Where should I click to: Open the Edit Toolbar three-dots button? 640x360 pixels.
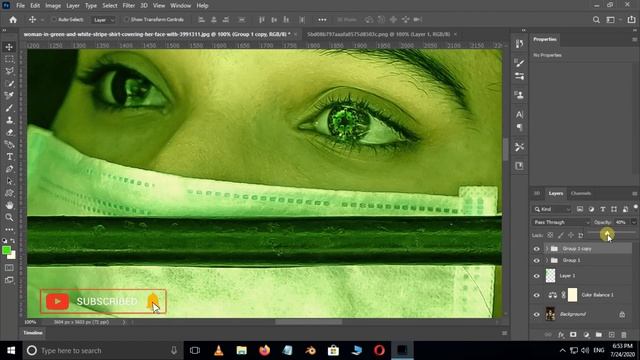9,229
